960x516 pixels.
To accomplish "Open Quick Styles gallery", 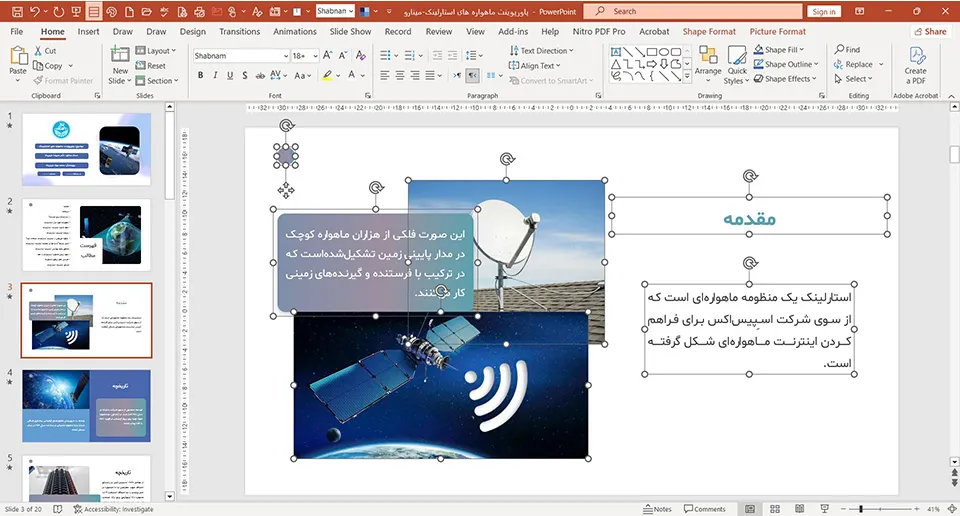I will tap(737, 64).
